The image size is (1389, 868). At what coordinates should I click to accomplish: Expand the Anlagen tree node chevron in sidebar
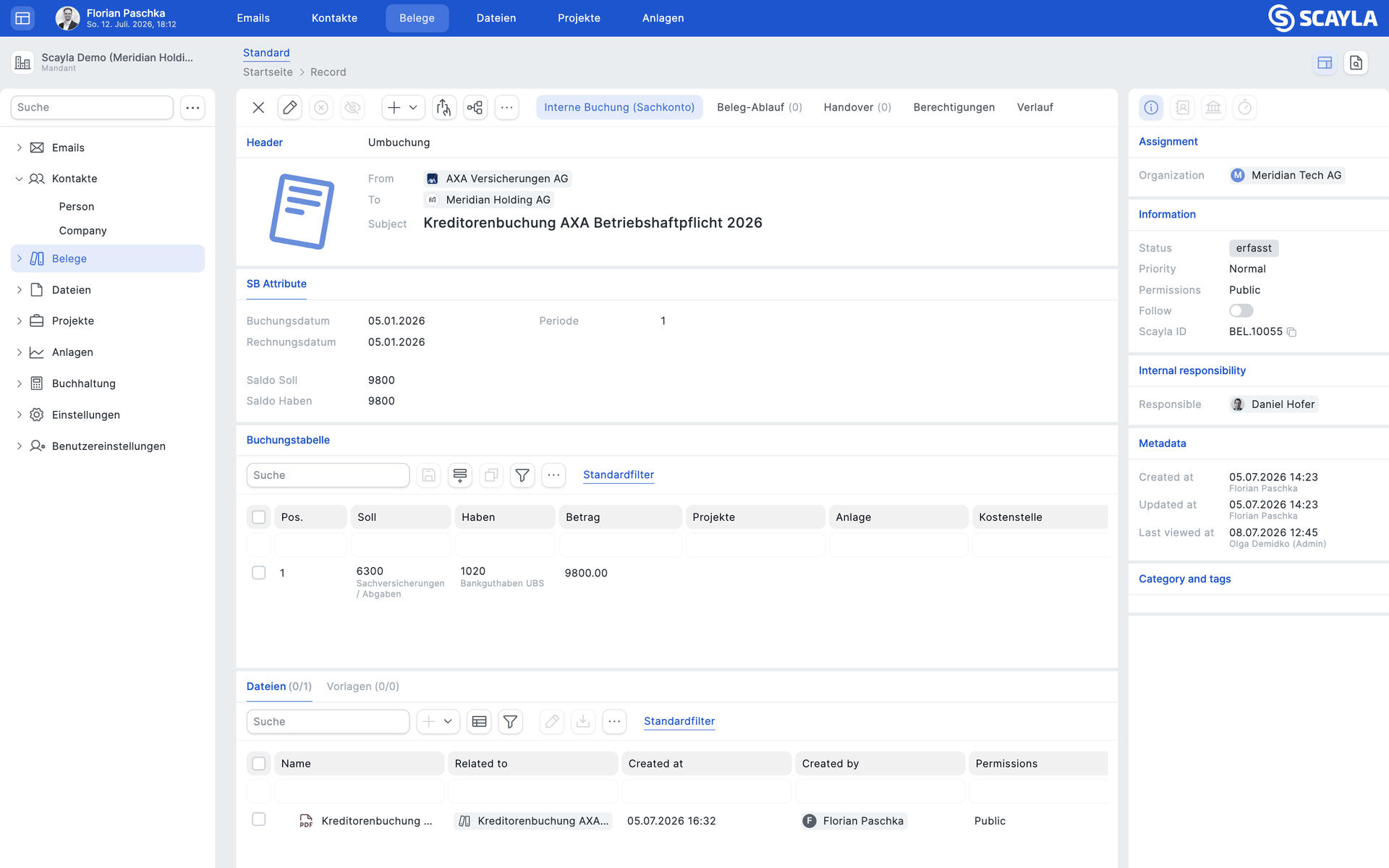coord(20,352)
